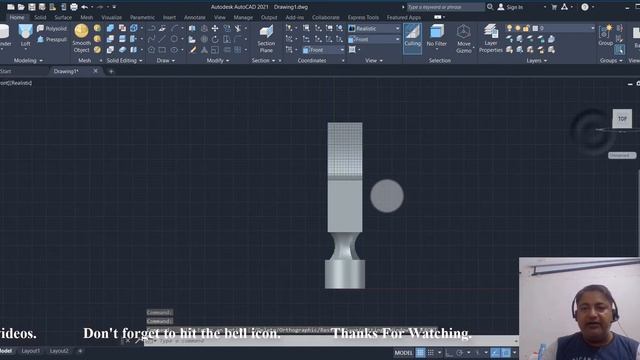Open the Section Plane tool
The image size is (640, 360).
[x=266, y=39]
